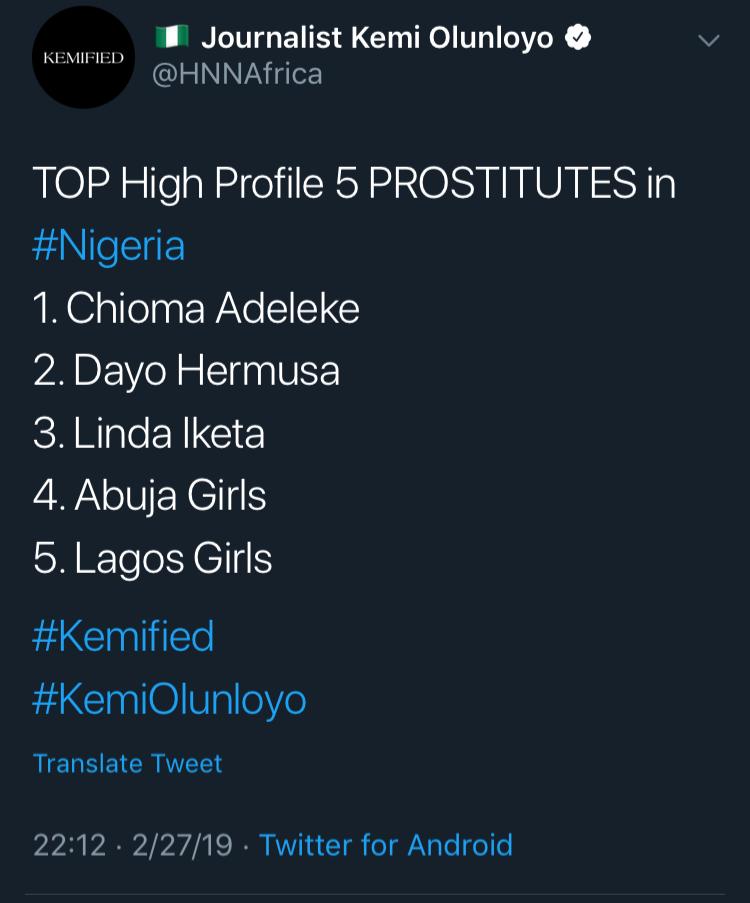
Task: Open the #Nigeria hashtag
Action: point(109,246)
